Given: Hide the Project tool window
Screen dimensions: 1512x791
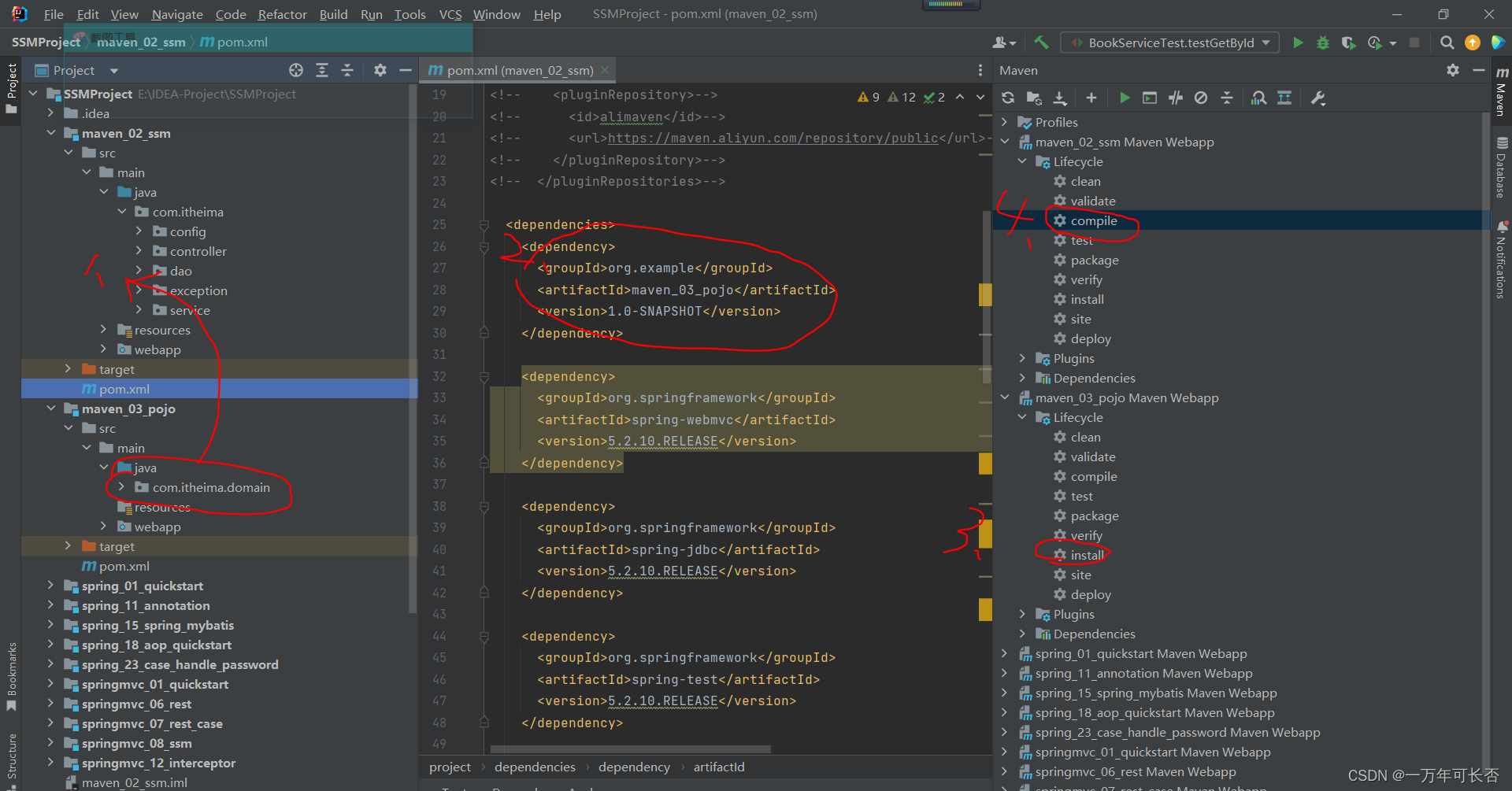Looking at the screenshot, I should pos(406,70).
